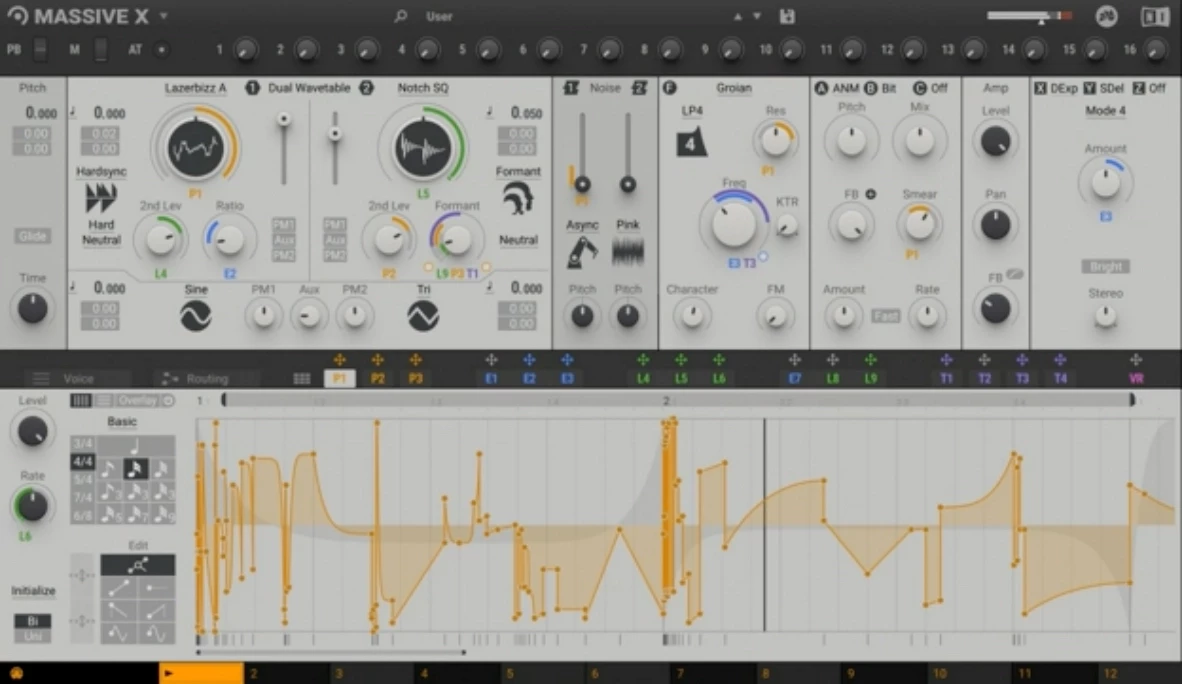Select the 4/4 time signature
The image size is (1182, 684).
82,462
